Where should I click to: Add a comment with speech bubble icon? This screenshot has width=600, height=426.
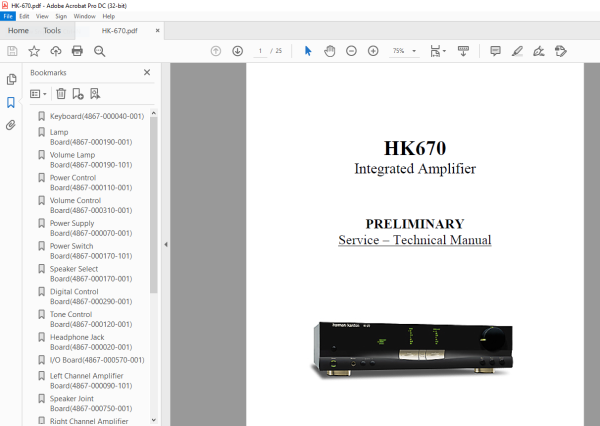[x=496, y=51]
